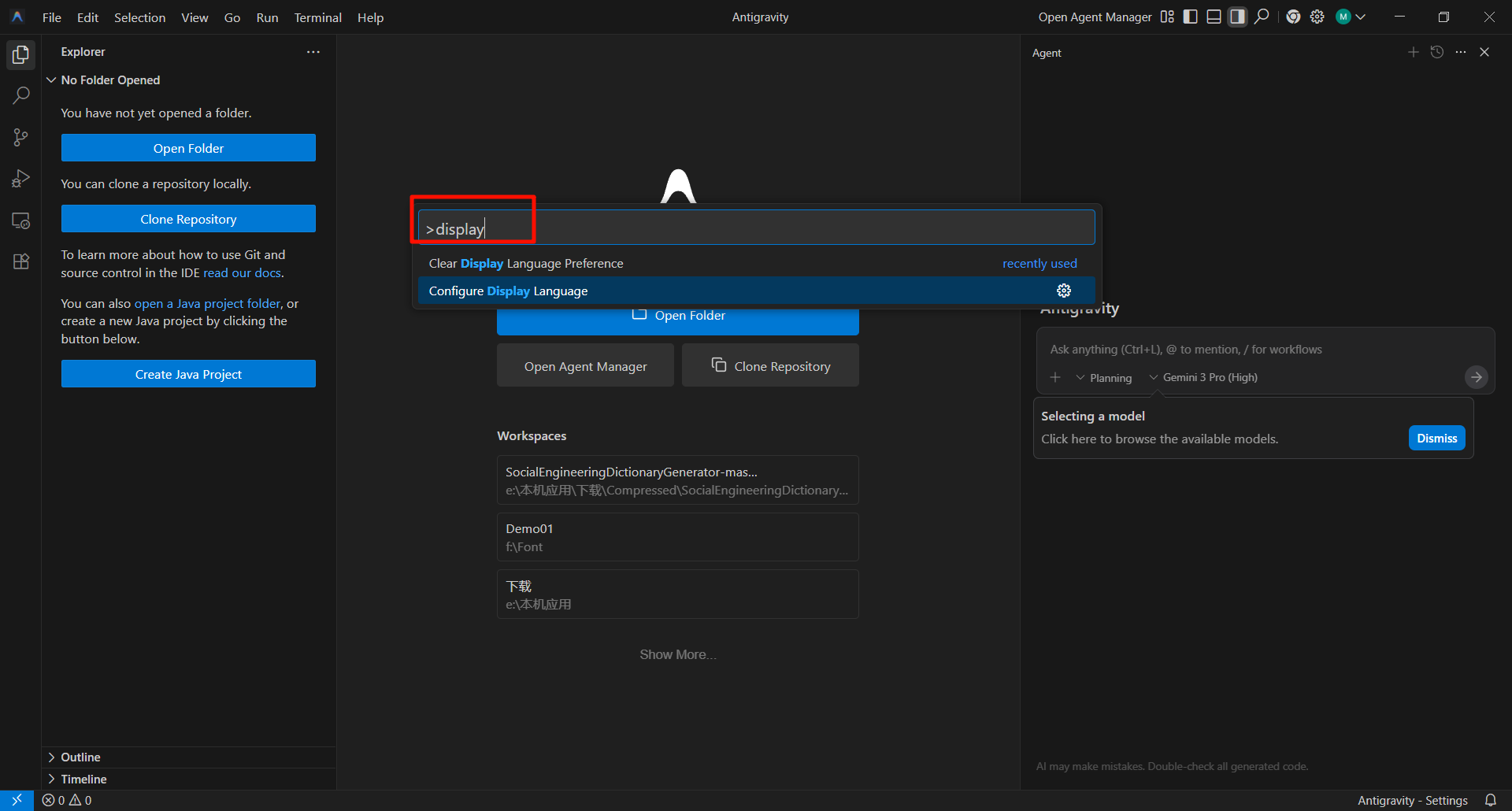
Task: Toggle the primary side bar visibility
Action: (x=1190, y=17)
